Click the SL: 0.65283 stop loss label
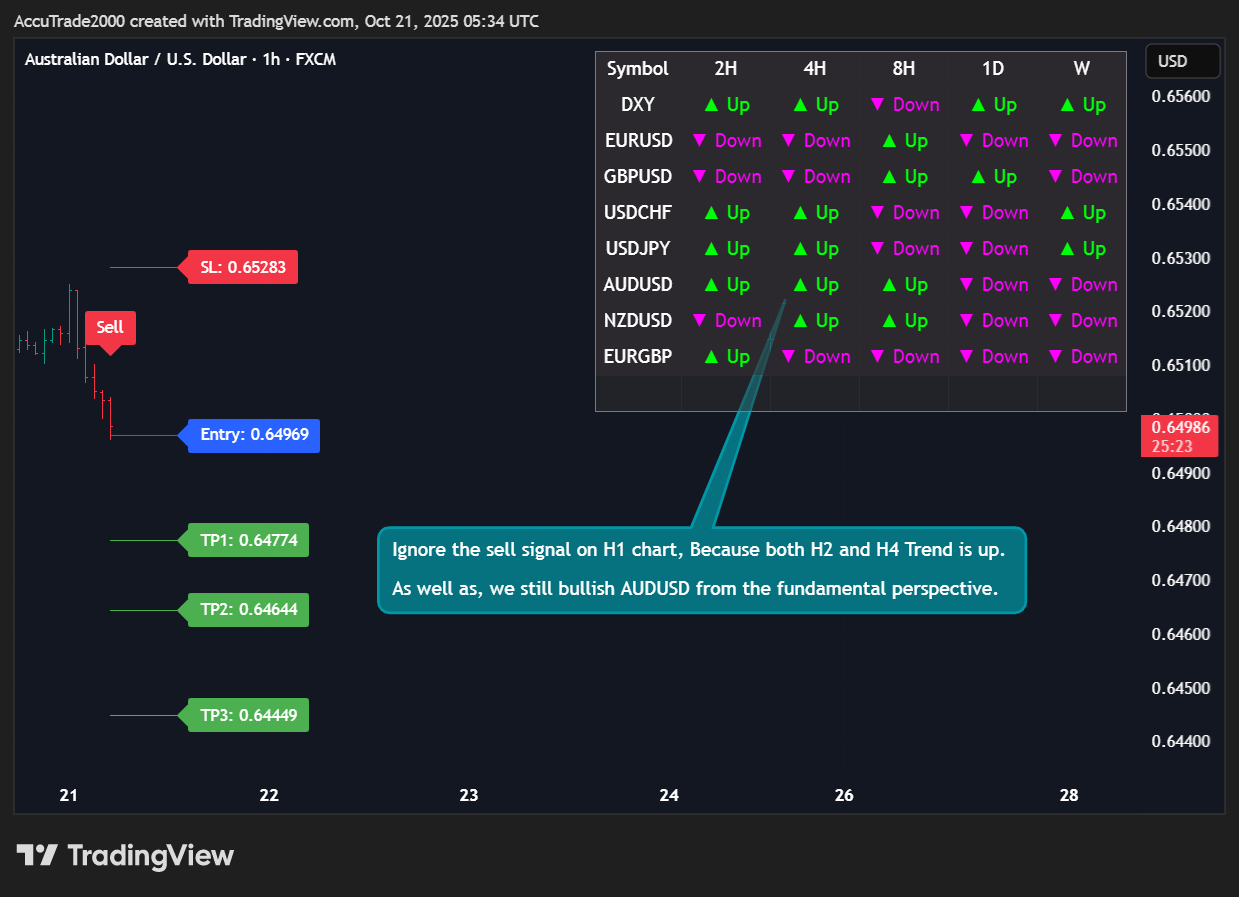Screen dimensions: 1239x897 click(x=243, y=268)
